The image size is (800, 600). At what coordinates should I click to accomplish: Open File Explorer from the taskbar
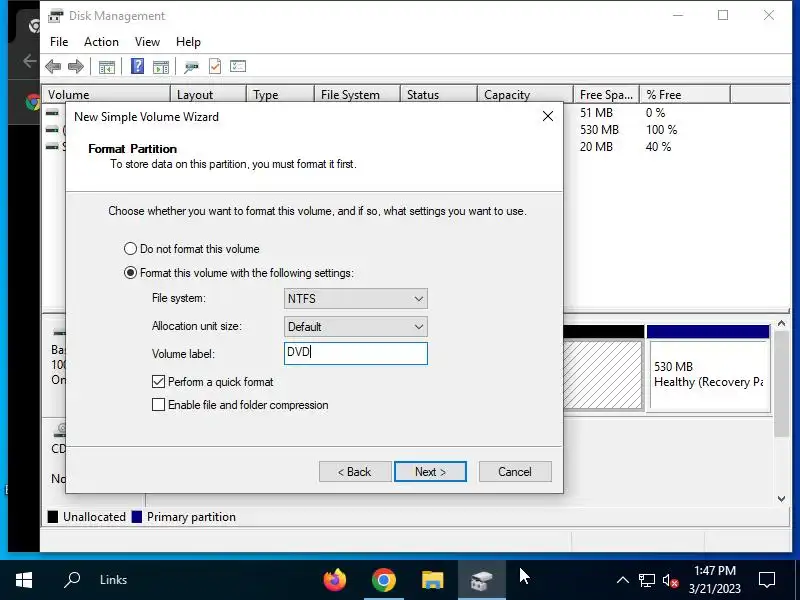432,580
